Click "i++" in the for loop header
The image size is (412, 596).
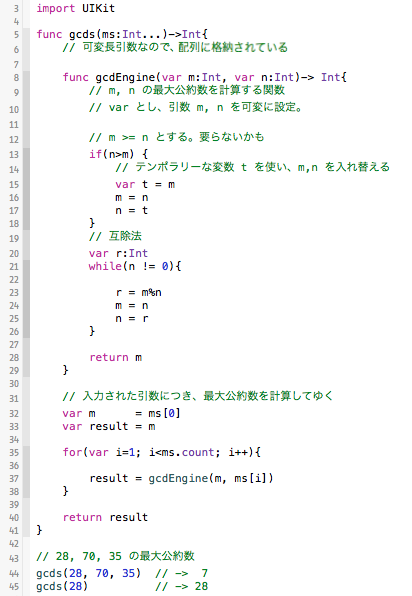pyautogui.click(x=238, y=452)
